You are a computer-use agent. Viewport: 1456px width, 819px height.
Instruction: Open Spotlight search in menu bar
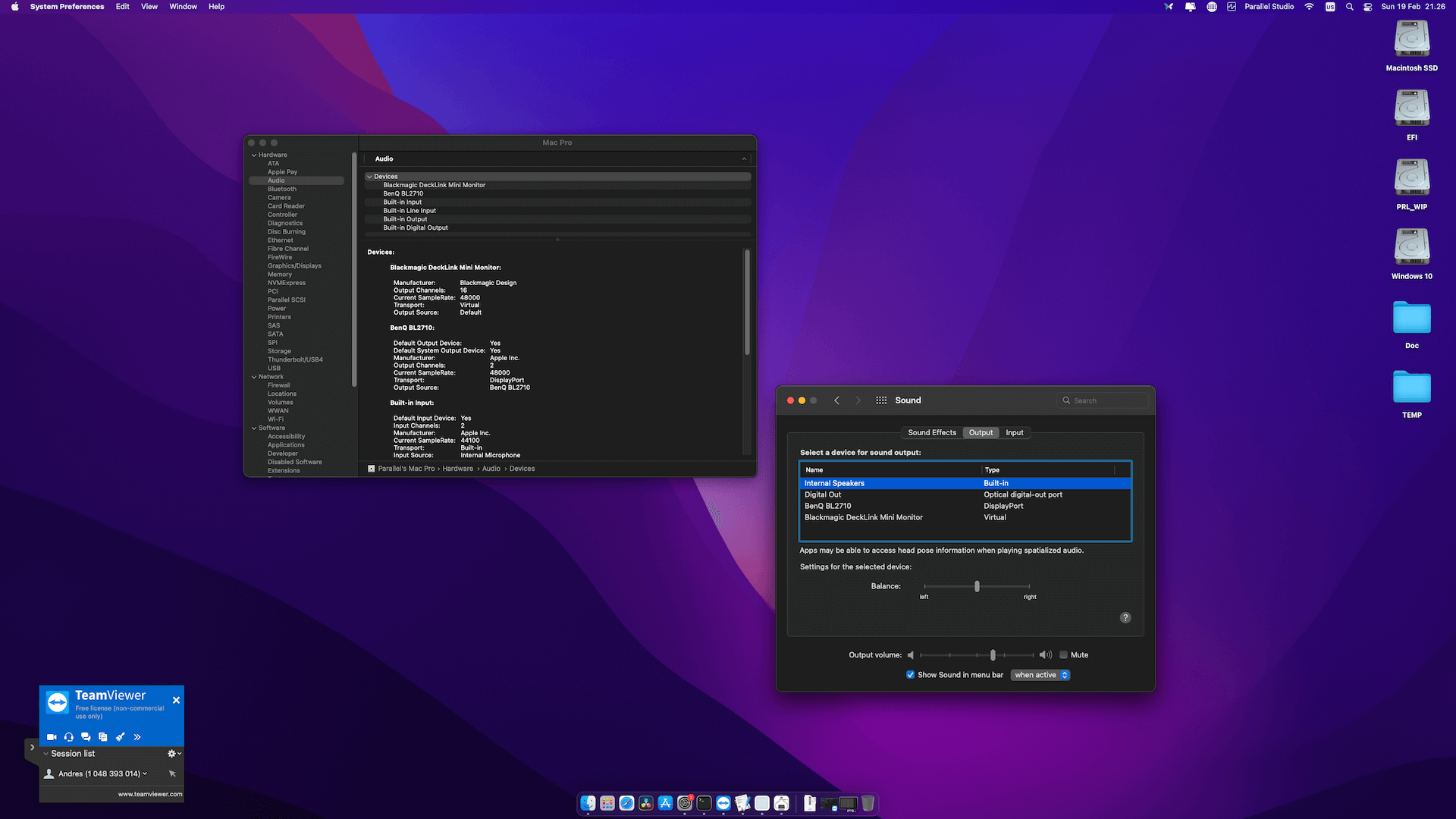tap(1349, 7)
